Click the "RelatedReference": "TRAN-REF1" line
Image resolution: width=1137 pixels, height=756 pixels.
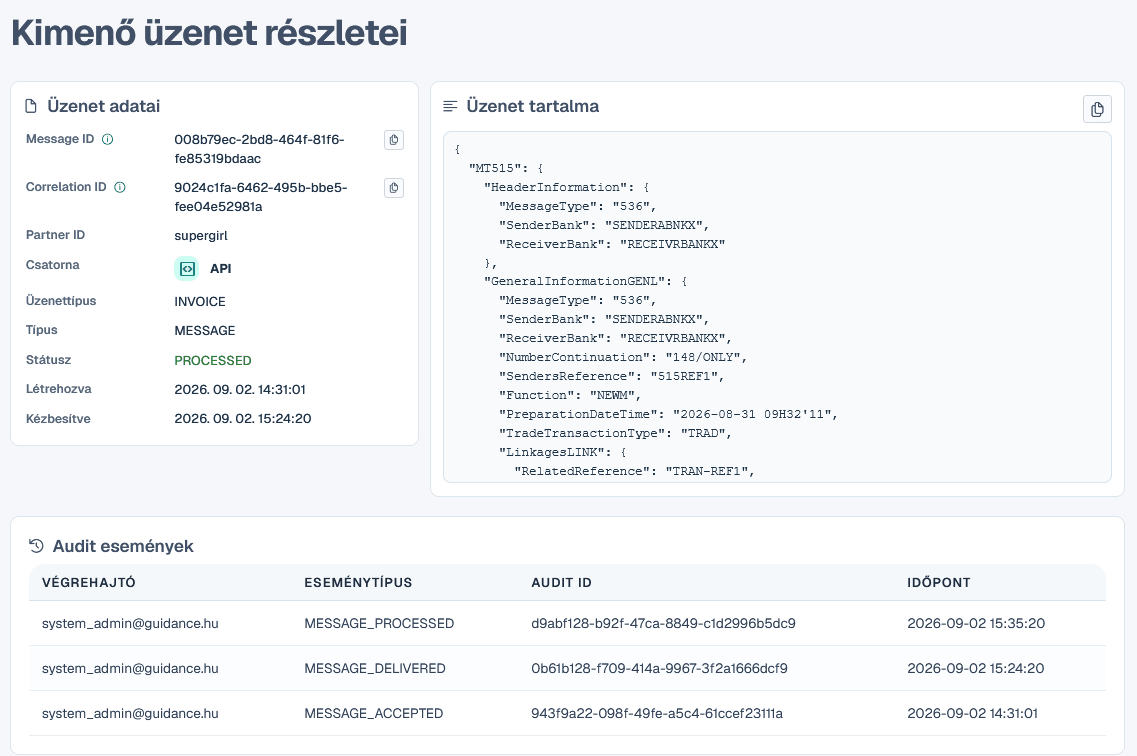tap(634, 471)
